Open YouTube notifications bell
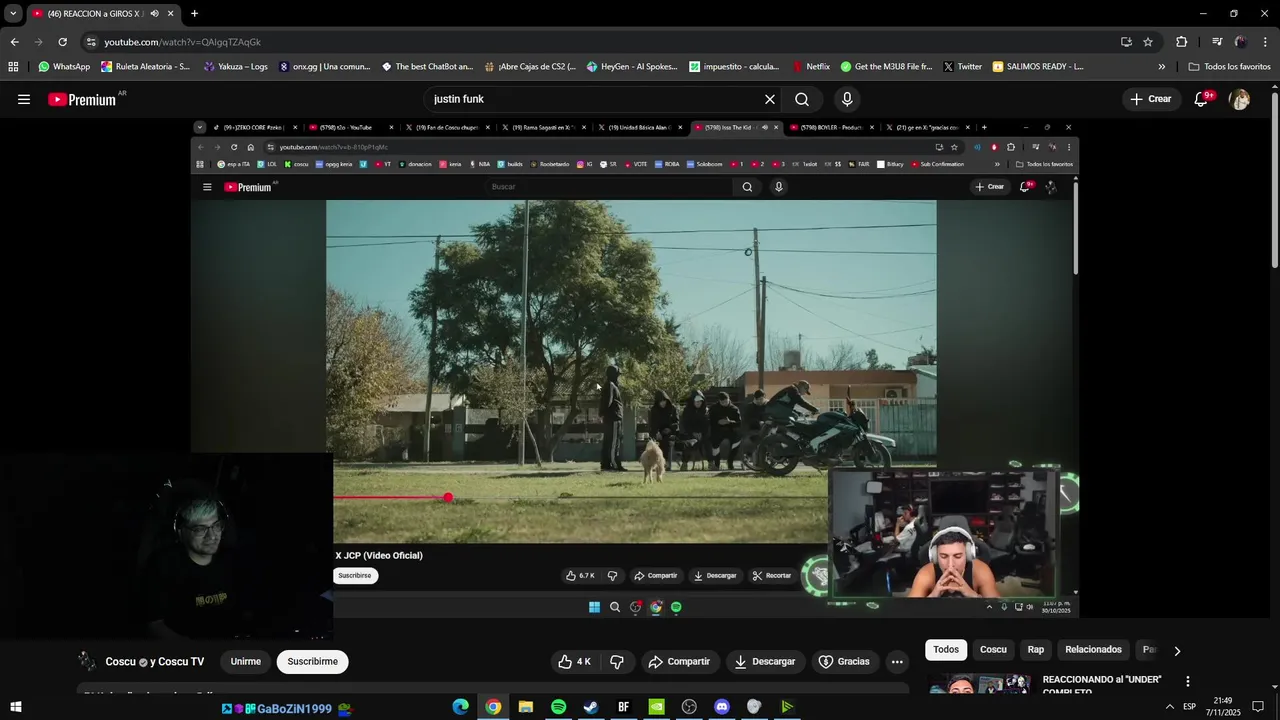Image resolution: width=1280 pixels, height=720 pixels. (1202, 99)
